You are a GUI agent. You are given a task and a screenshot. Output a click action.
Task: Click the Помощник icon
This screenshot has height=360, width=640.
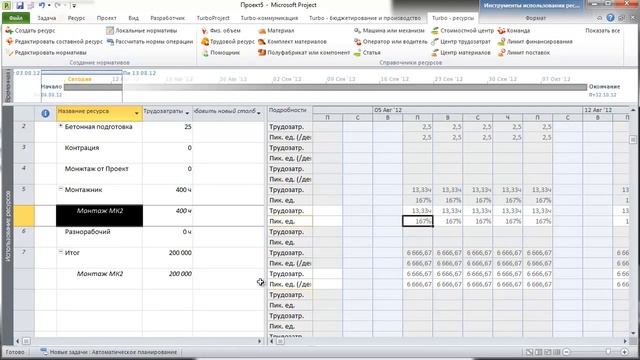pos(205,53)
